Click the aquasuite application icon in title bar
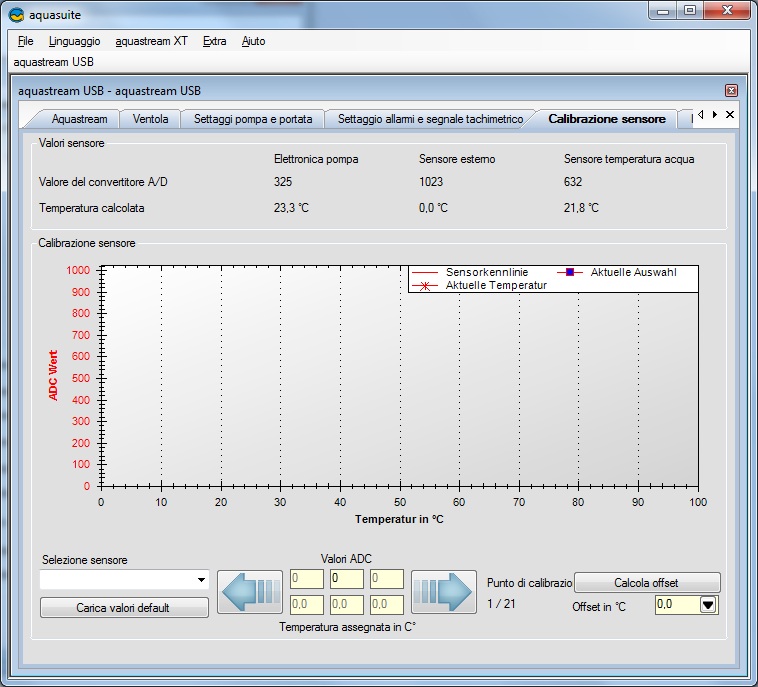Screen dimensions: 758x687 (x=15, y=13)
